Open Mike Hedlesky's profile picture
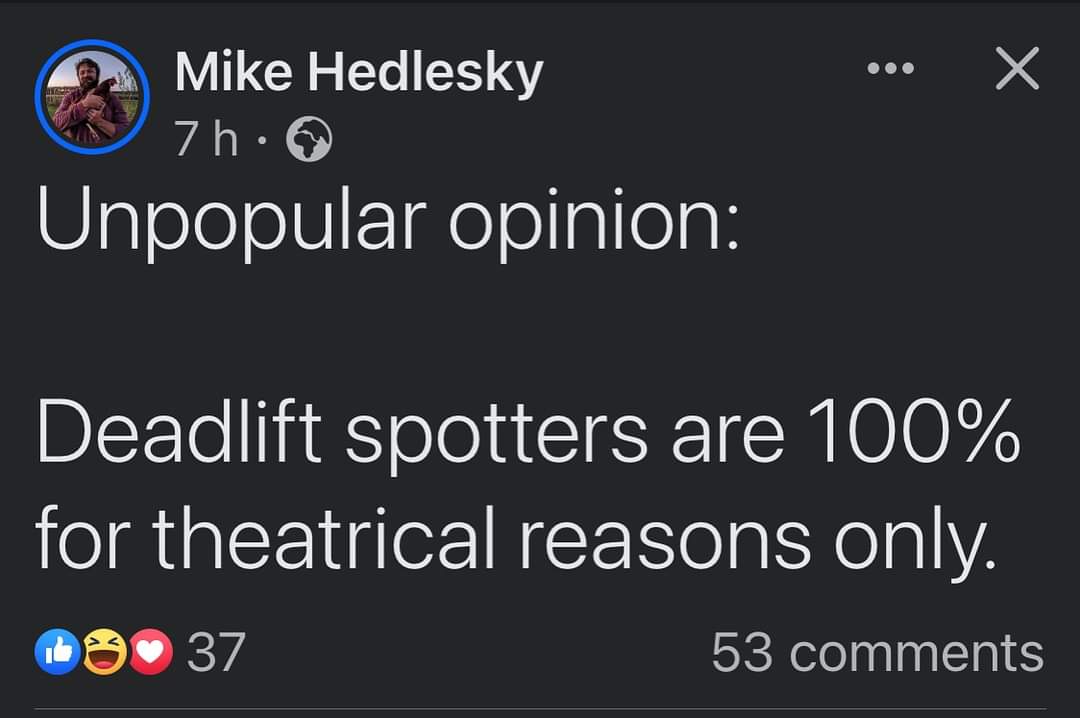 pos(91,99)
